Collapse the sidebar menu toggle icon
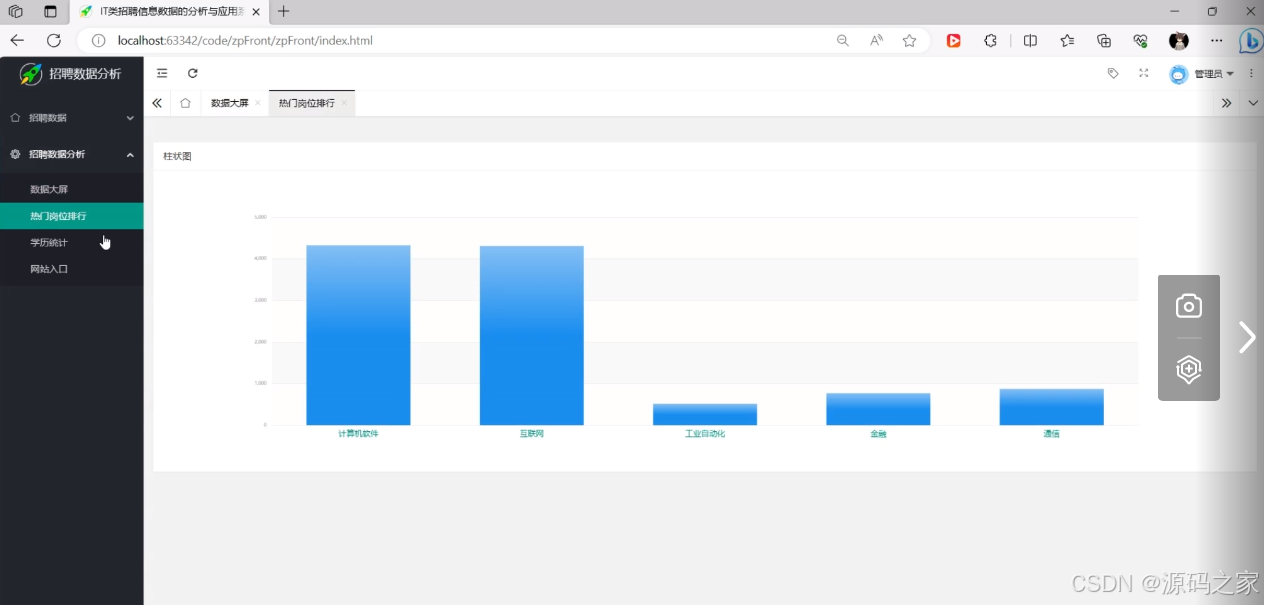The height and width of the screenshot is (605, 1264). click(x=162, y=73)
